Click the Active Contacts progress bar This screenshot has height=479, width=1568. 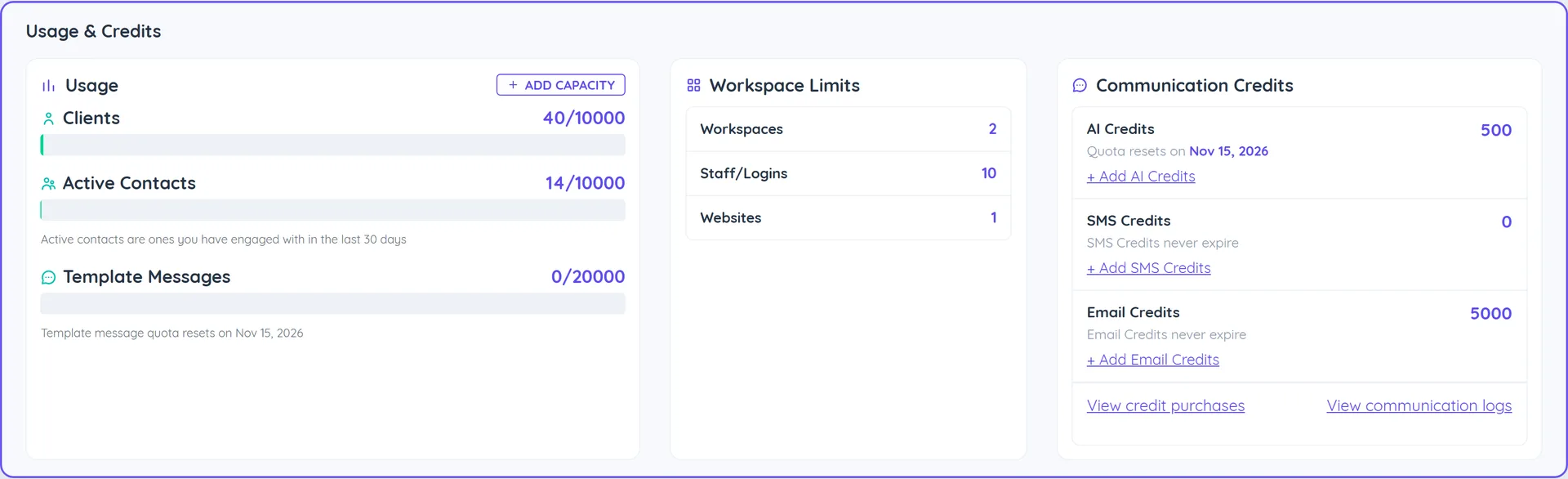332,210
